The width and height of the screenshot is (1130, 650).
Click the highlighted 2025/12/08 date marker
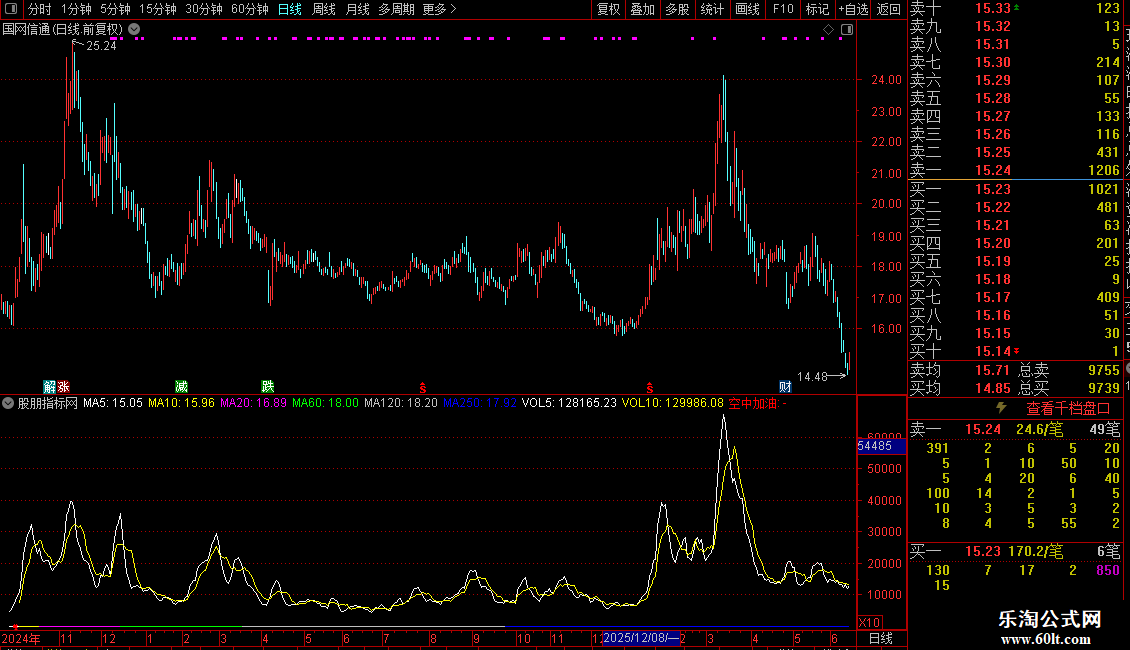[x=641, y=638]
